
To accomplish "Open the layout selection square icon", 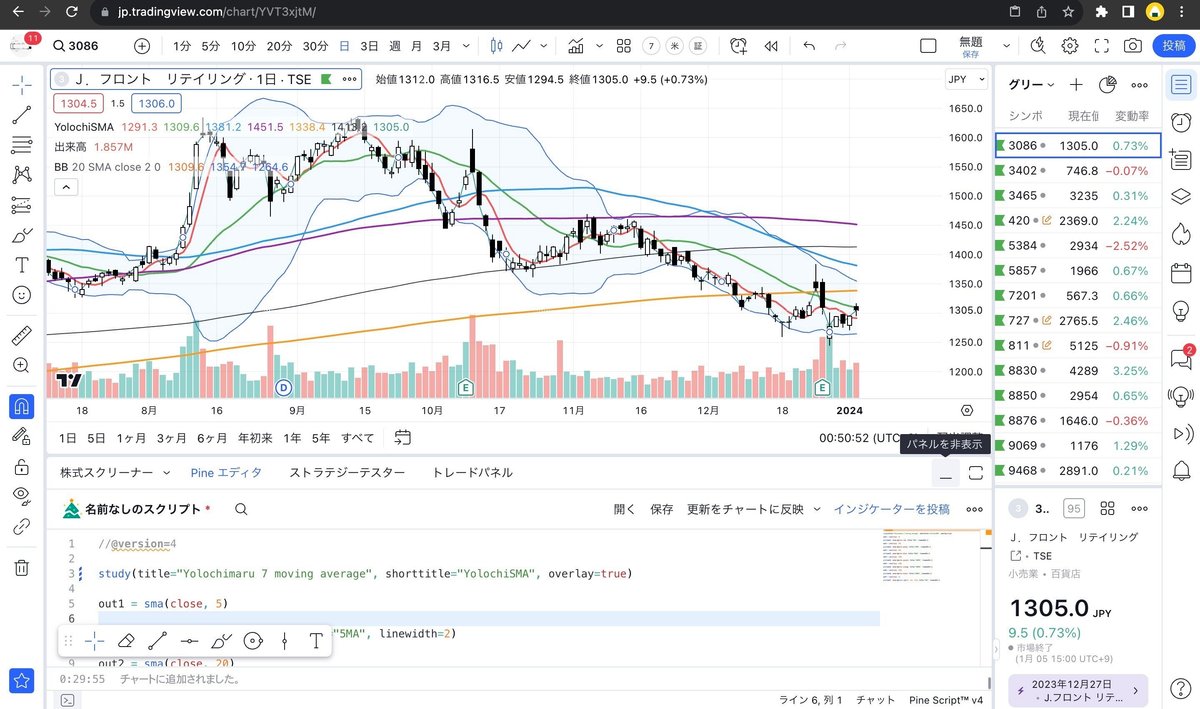I will (x=928, y=46).
